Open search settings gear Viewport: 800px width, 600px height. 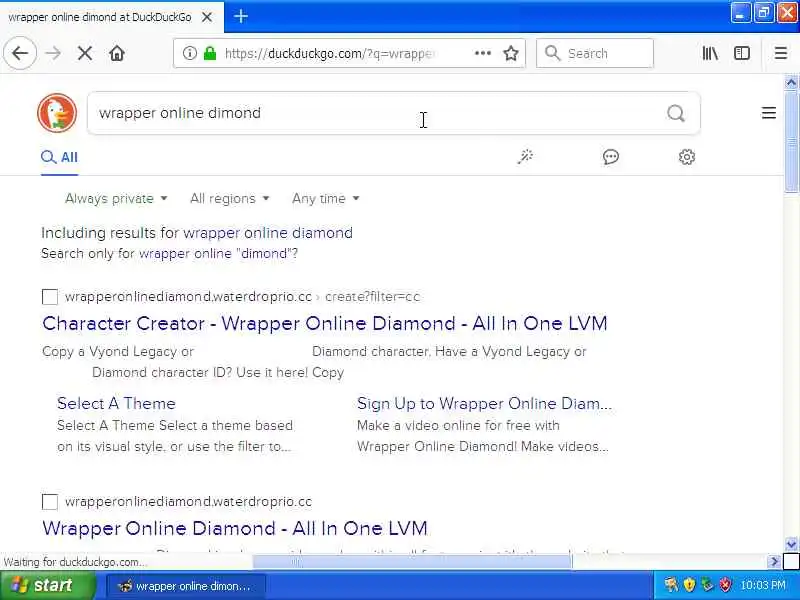pyautogui.click(x=687, y=157)
